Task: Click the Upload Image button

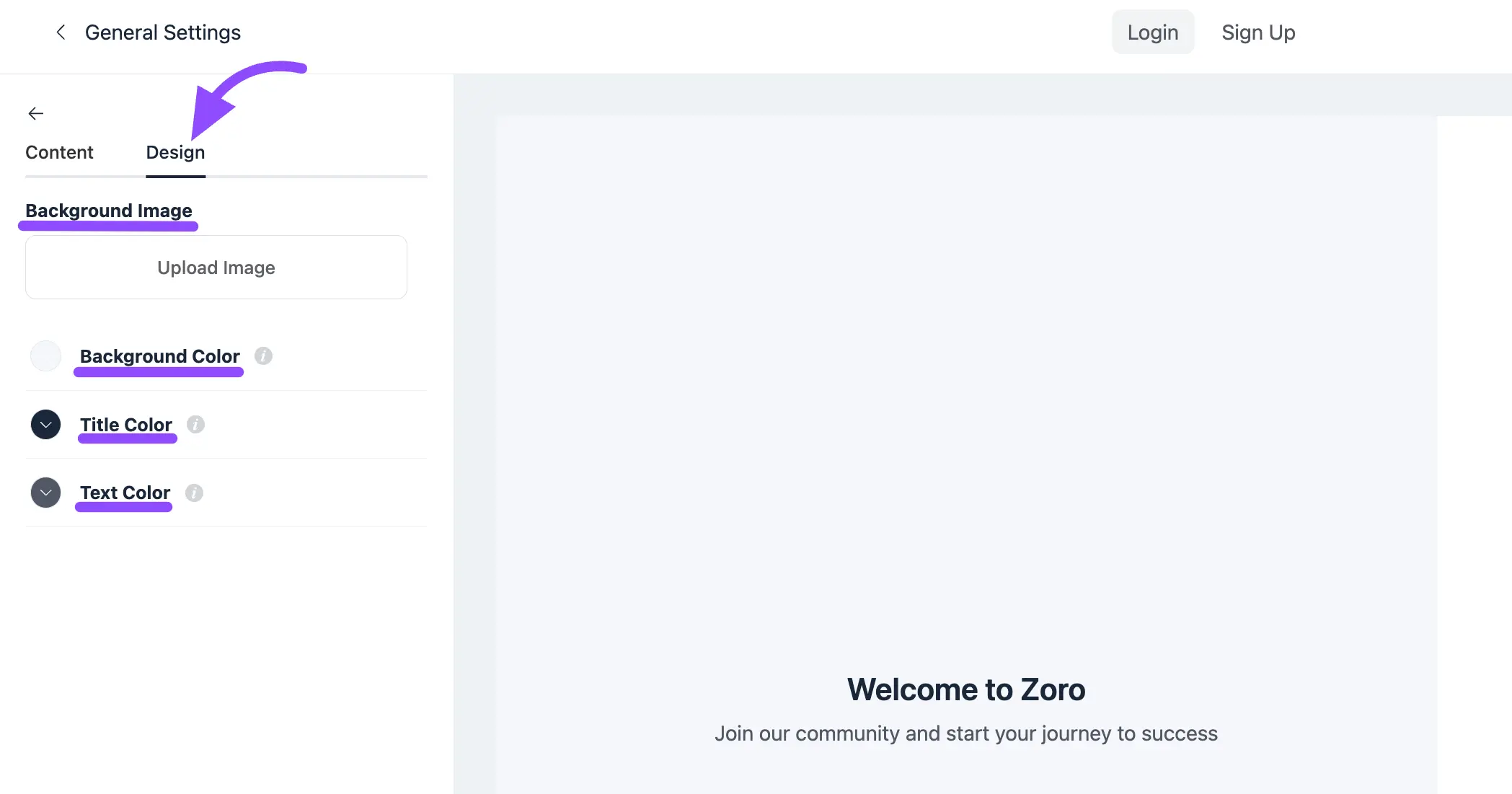Action: point(216,268)
